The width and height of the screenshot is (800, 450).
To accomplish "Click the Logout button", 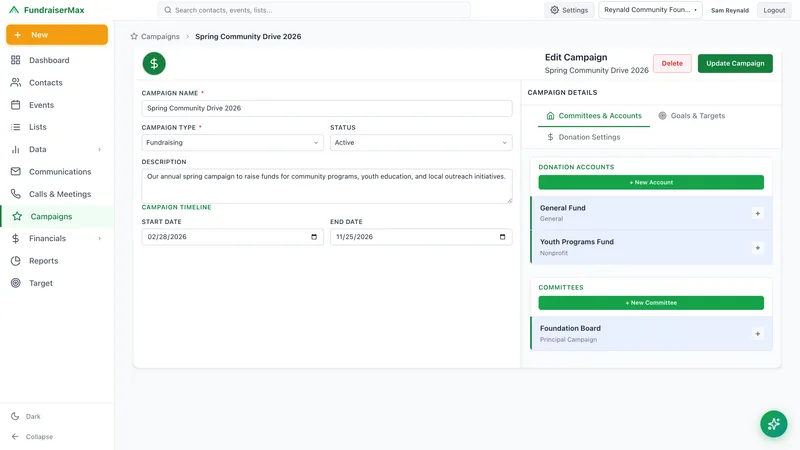I will [774, 10].
